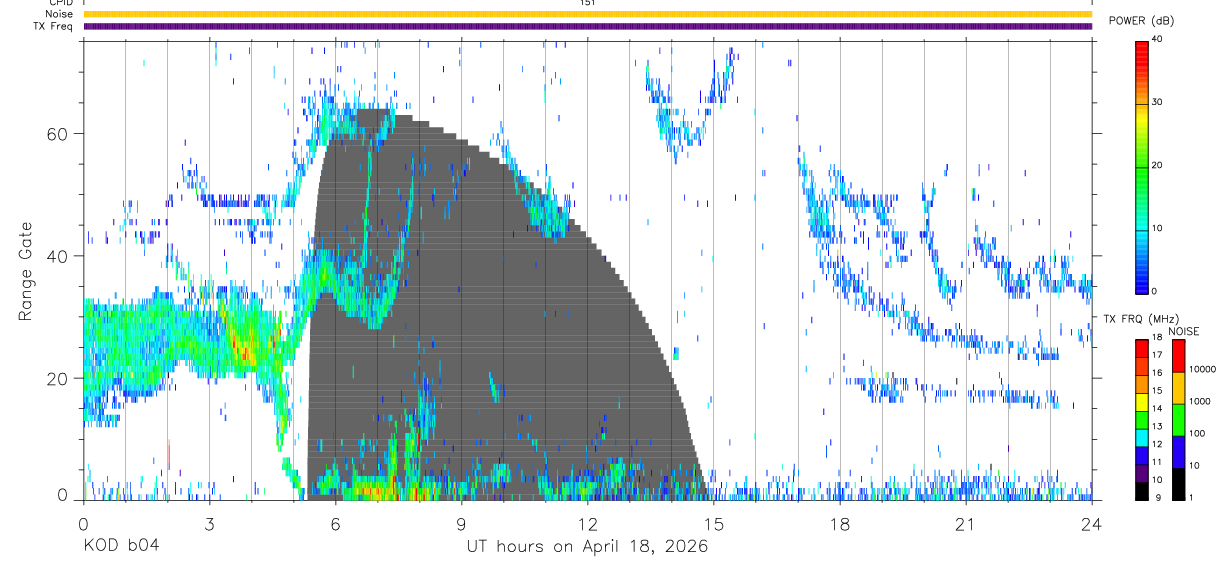This screenshot has width=1228, height=567.
Task: Click the yellow Noise strip above the plot
Action: click(587, 14)
